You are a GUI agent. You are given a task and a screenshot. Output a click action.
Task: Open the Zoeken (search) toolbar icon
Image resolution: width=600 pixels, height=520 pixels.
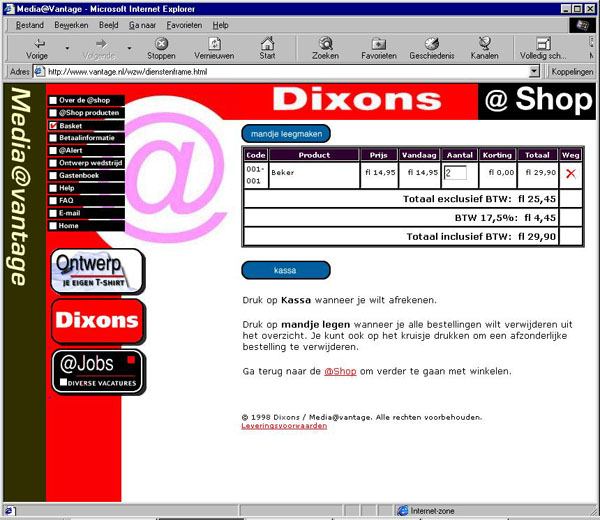325,43
